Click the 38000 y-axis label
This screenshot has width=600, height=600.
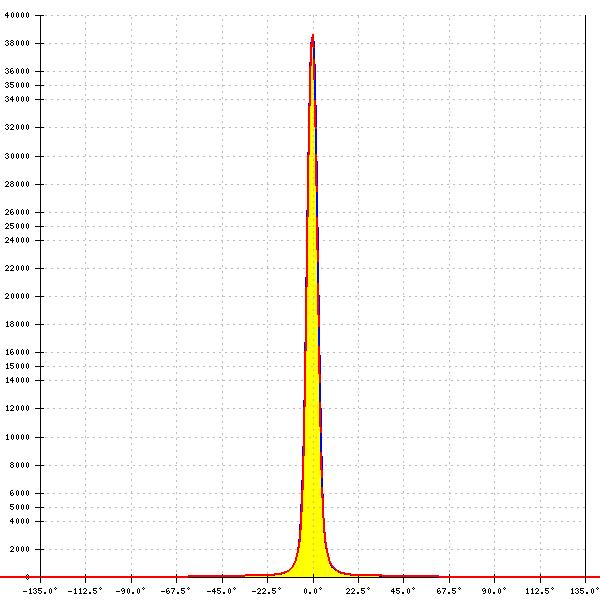click(x=17, y=43)
